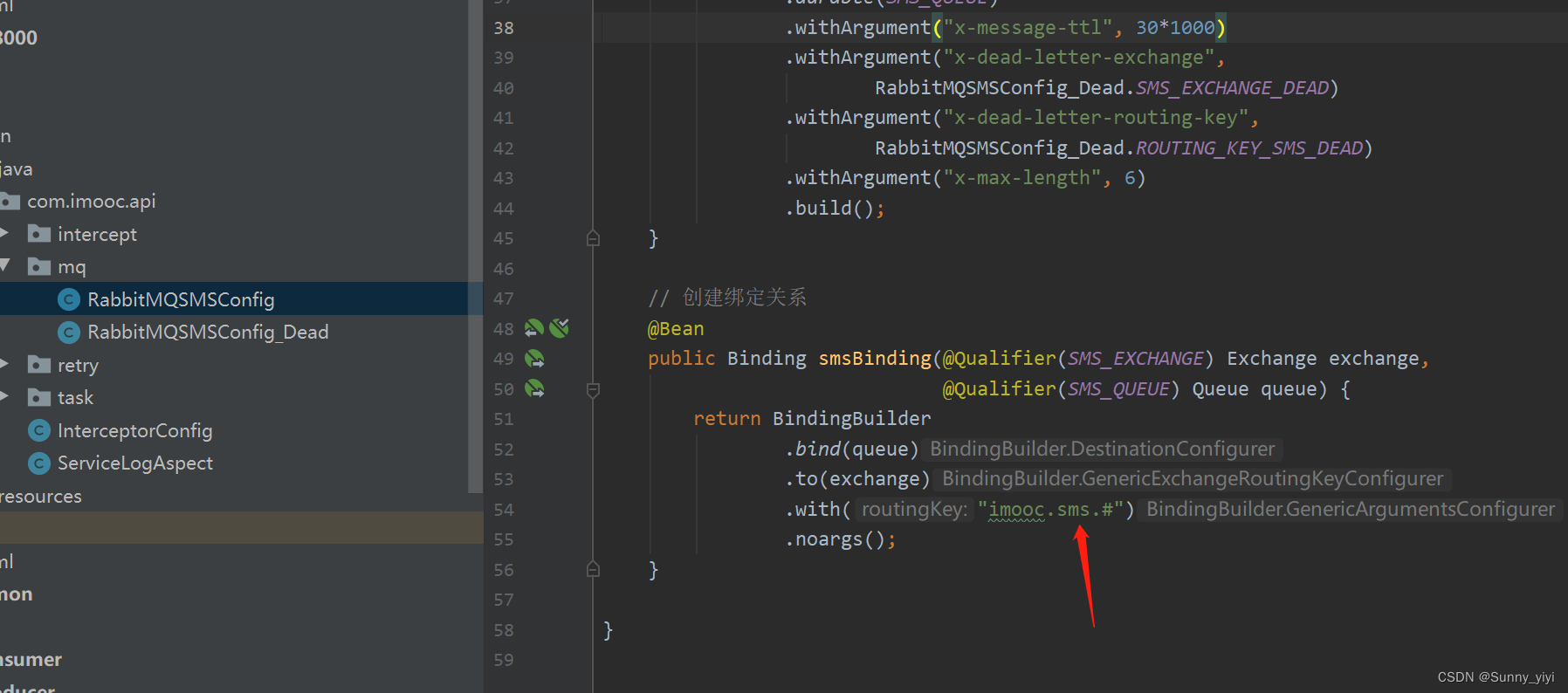Open the RabbitMQSMSConfig_Dead class file
This screenshot has height=693, width=1568.
click(x=208, y=332)
